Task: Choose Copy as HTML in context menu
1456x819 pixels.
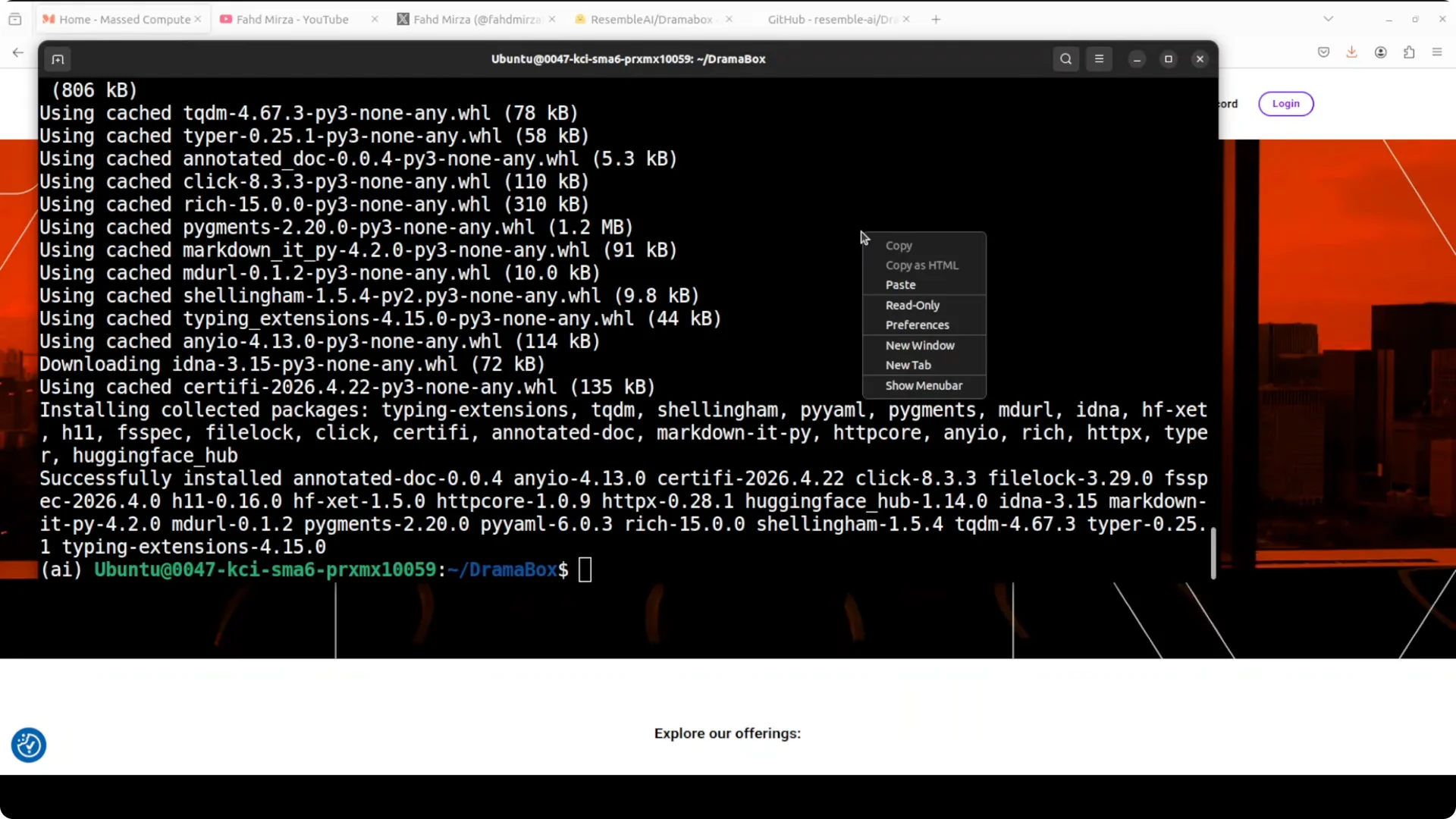Action: tap(924, 265)
